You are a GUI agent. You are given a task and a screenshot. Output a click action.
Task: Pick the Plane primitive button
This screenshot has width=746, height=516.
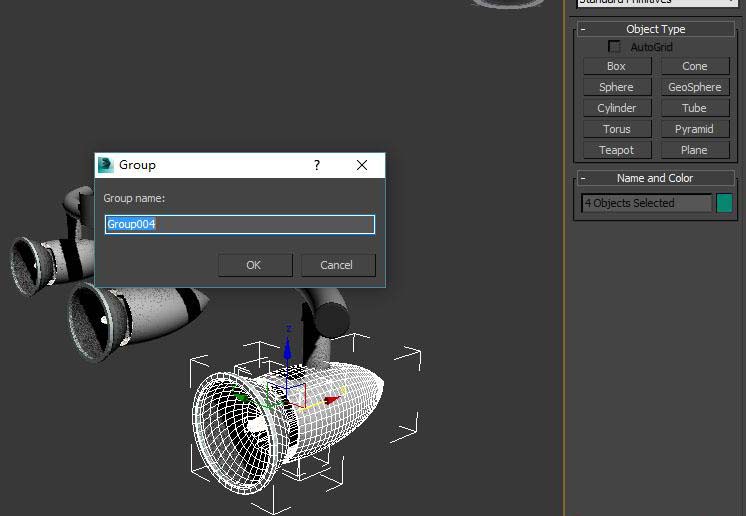coord(695,150)
